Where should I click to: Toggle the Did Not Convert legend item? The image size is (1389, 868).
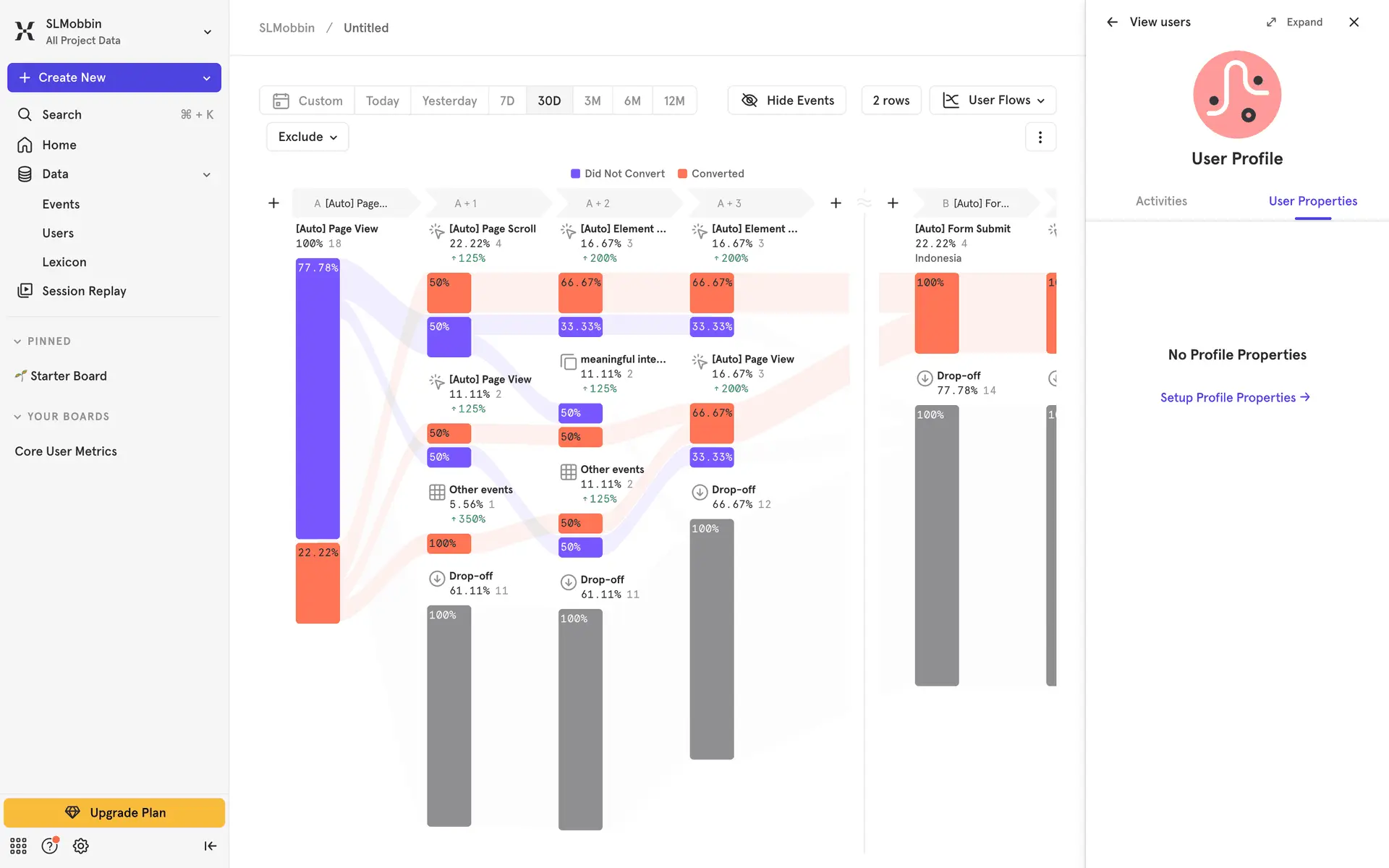[617, 174]
